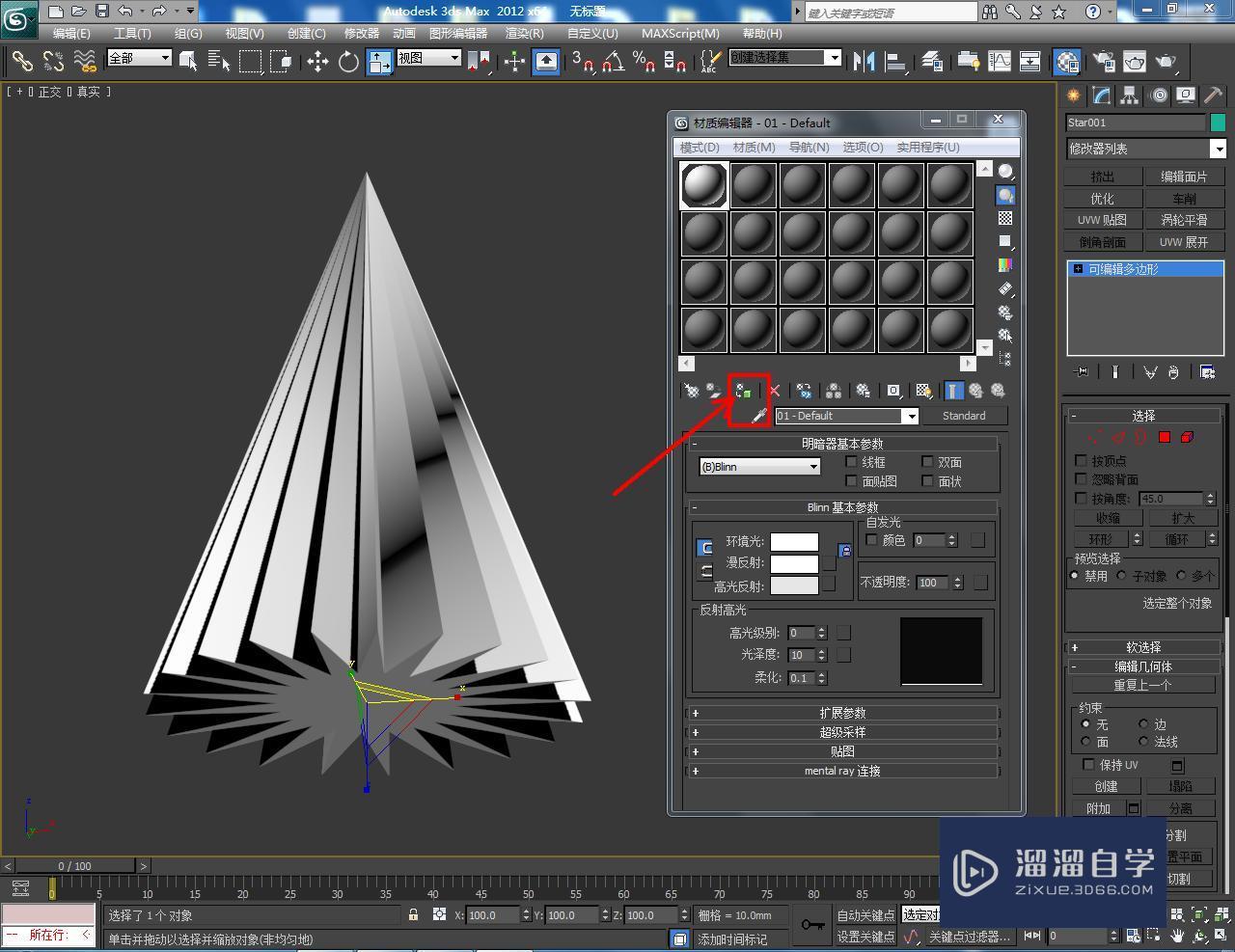Viewport: 1235px width, 952px height.
Task: Toggle Show End Result icon
Action: point(953,391)
